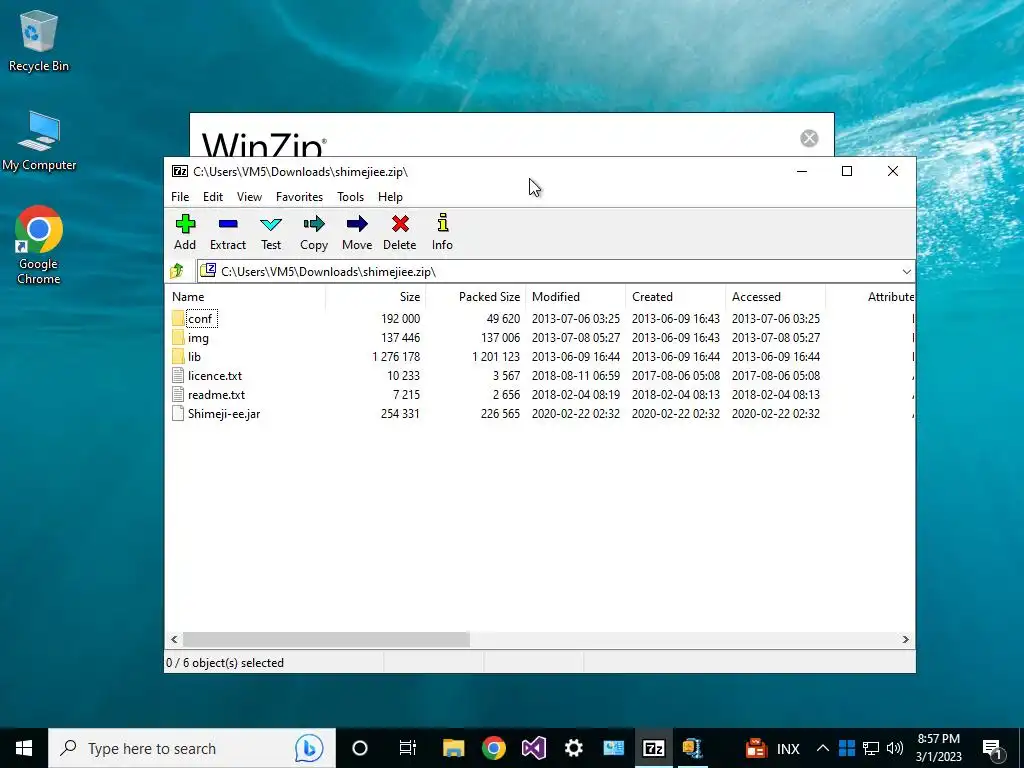
Task: Click the Add toolbar icon
Action: (185, 224)
